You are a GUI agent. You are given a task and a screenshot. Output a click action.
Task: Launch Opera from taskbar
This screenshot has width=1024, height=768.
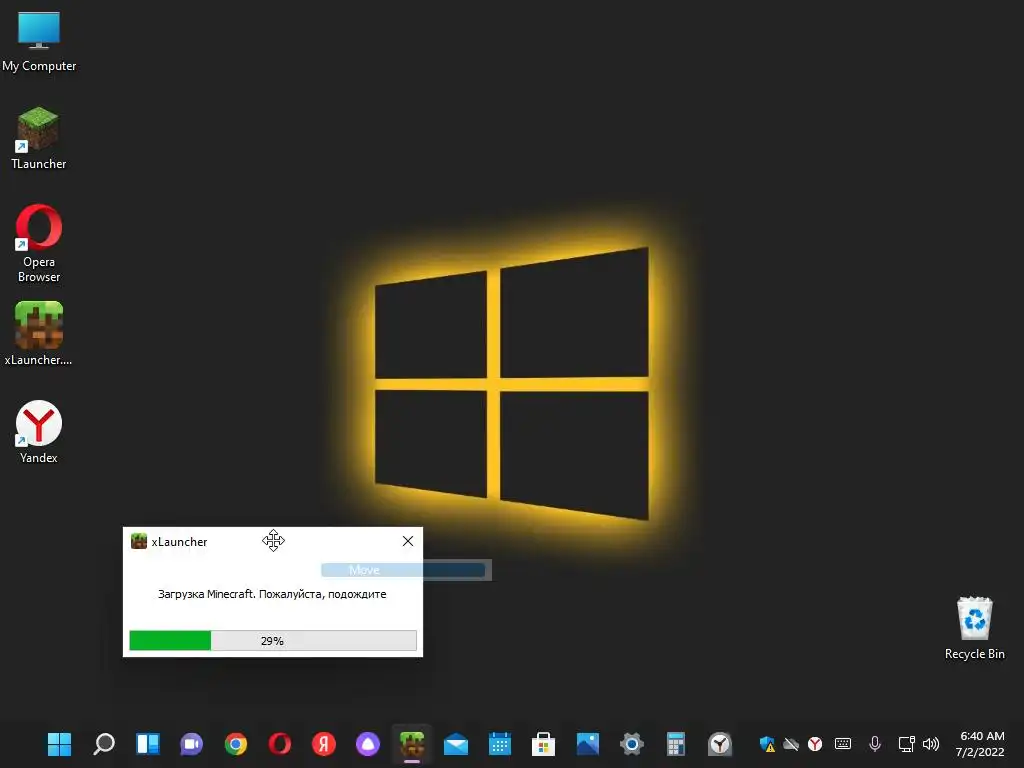tap(280, 744)
